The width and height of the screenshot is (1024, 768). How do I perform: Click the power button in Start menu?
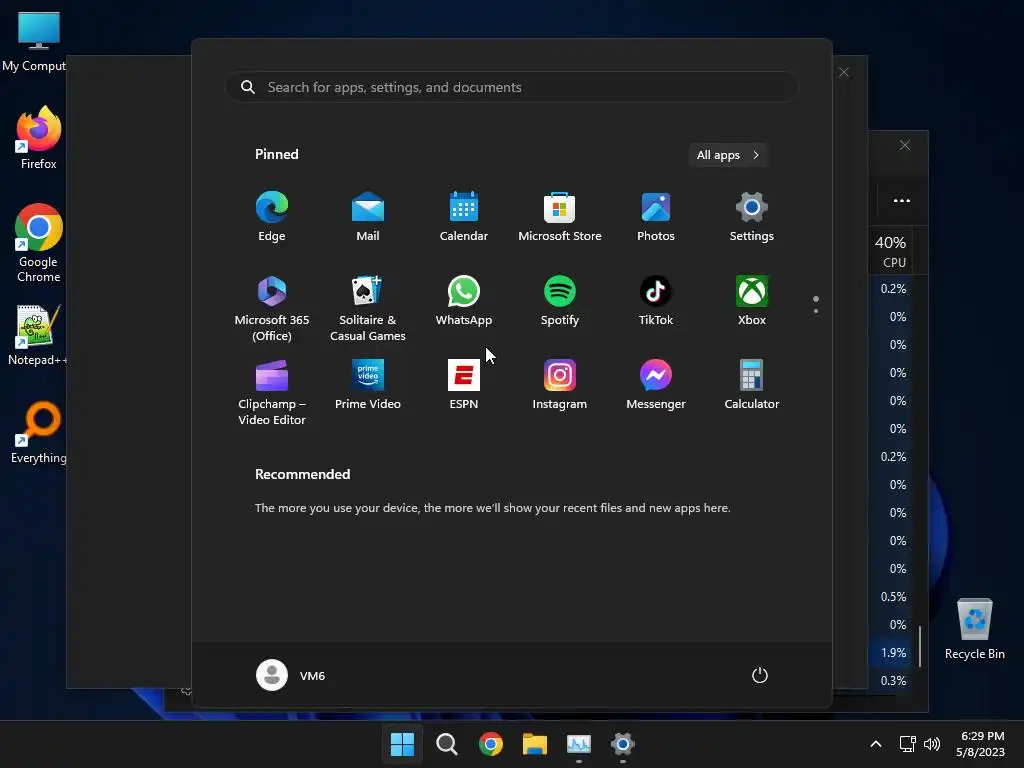pos(760,675)
